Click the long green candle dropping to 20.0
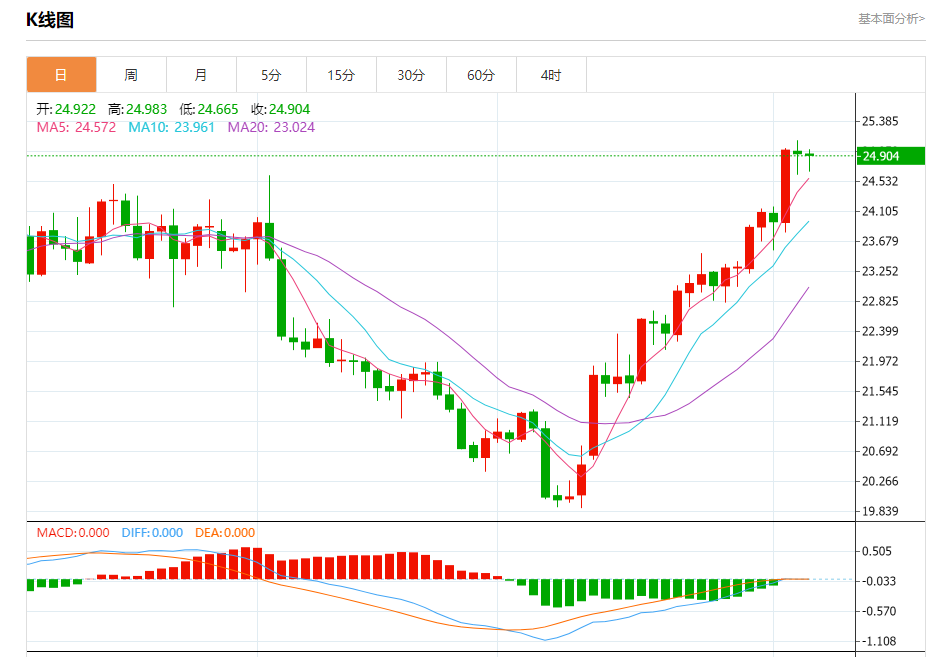 [546, 463]
